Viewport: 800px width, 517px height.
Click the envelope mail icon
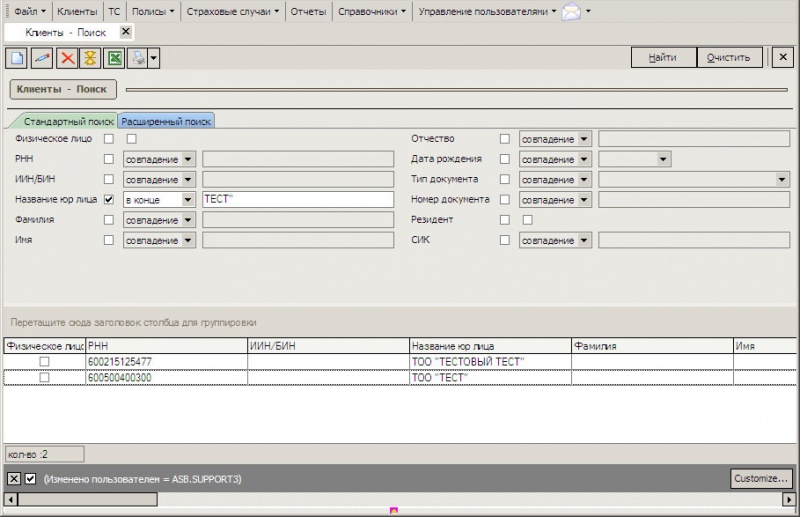tap(571, 12)
